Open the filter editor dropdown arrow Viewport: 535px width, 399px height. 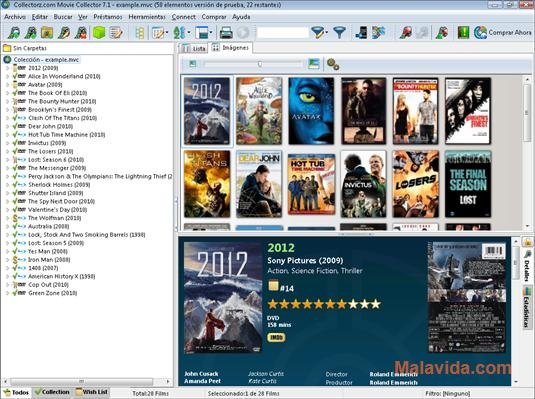(327, 33)
